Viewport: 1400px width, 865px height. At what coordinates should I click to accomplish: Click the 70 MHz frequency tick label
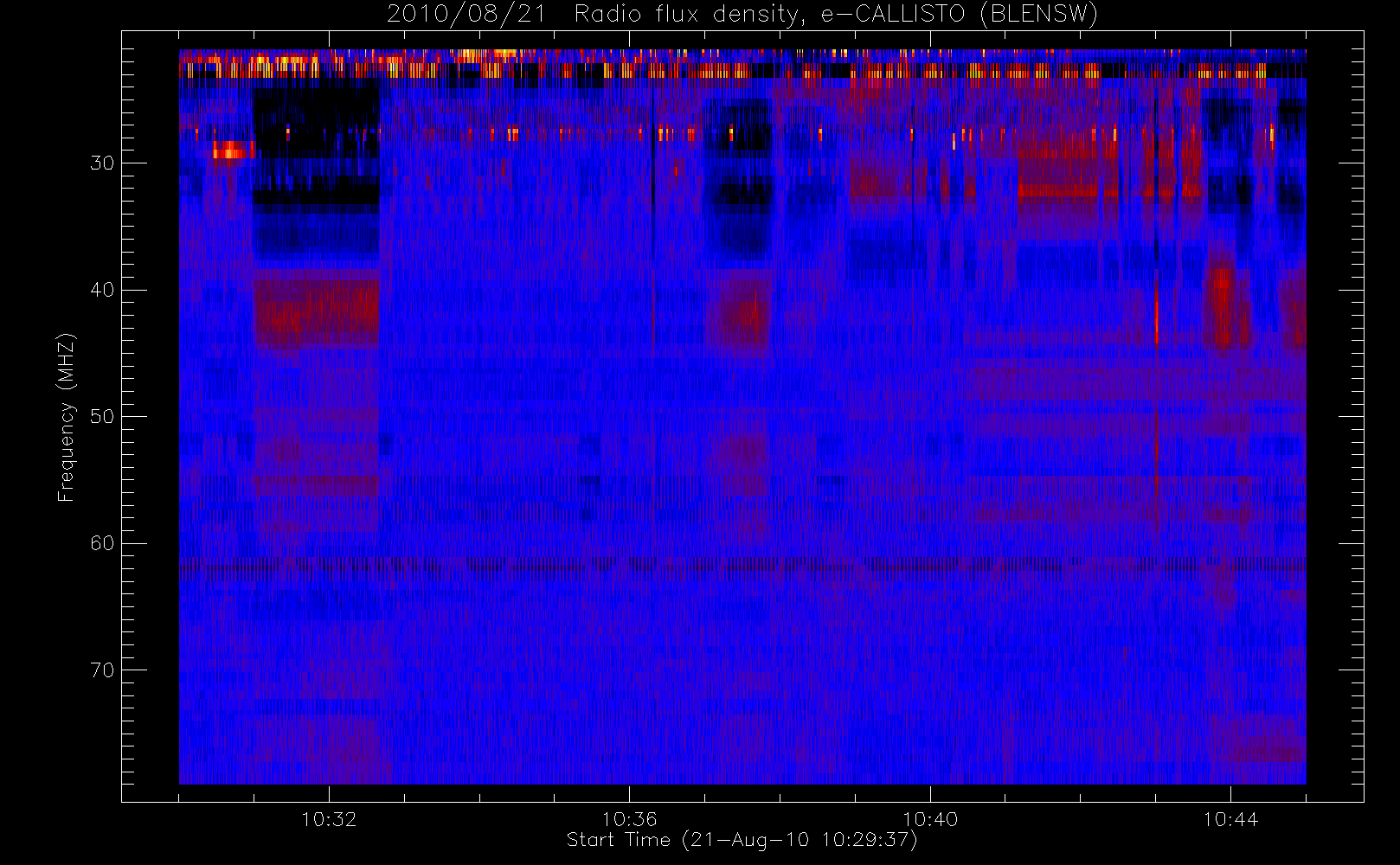click(x=102, y=670)
